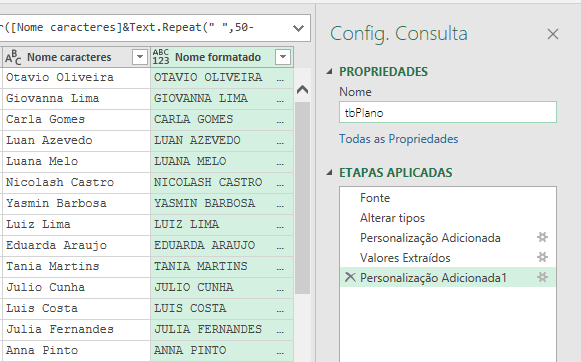Viewport: 581px width, 362px height.
Task: Click the cell Eduarda Araujo
Action: (x=76, y=245)
